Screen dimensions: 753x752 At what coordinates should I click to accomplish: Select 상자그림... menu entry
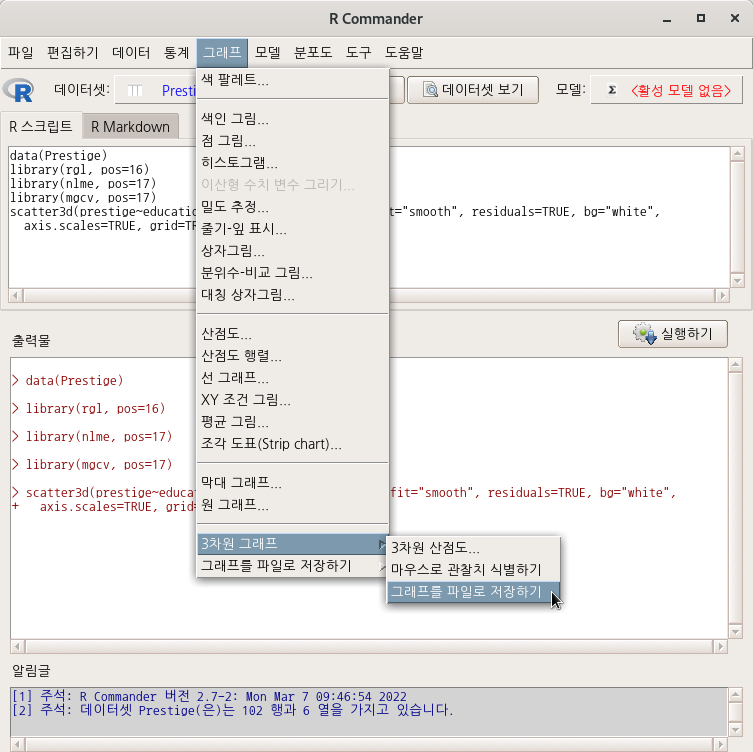292,251
